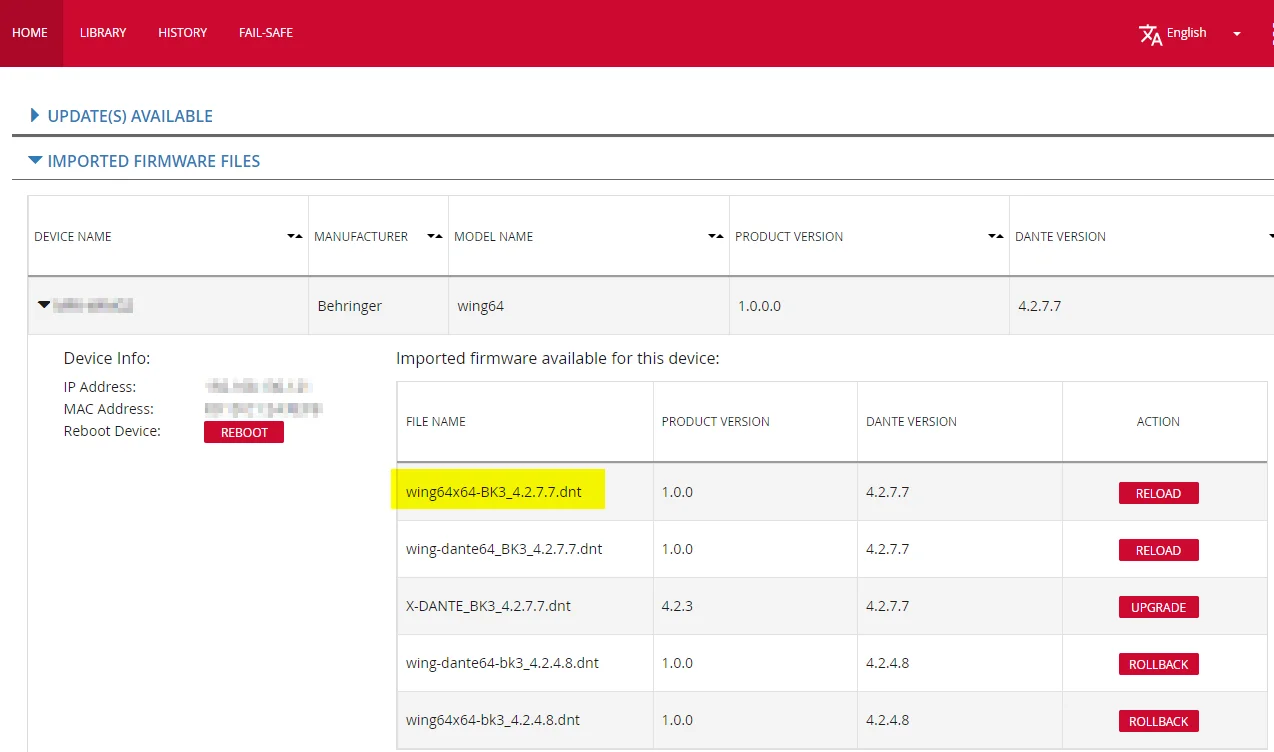Image resolution: width=1274 pixels, height=752 pixels.
Task: Switch to the History tab
Action: pyautogui.click(x=182, y=33)
